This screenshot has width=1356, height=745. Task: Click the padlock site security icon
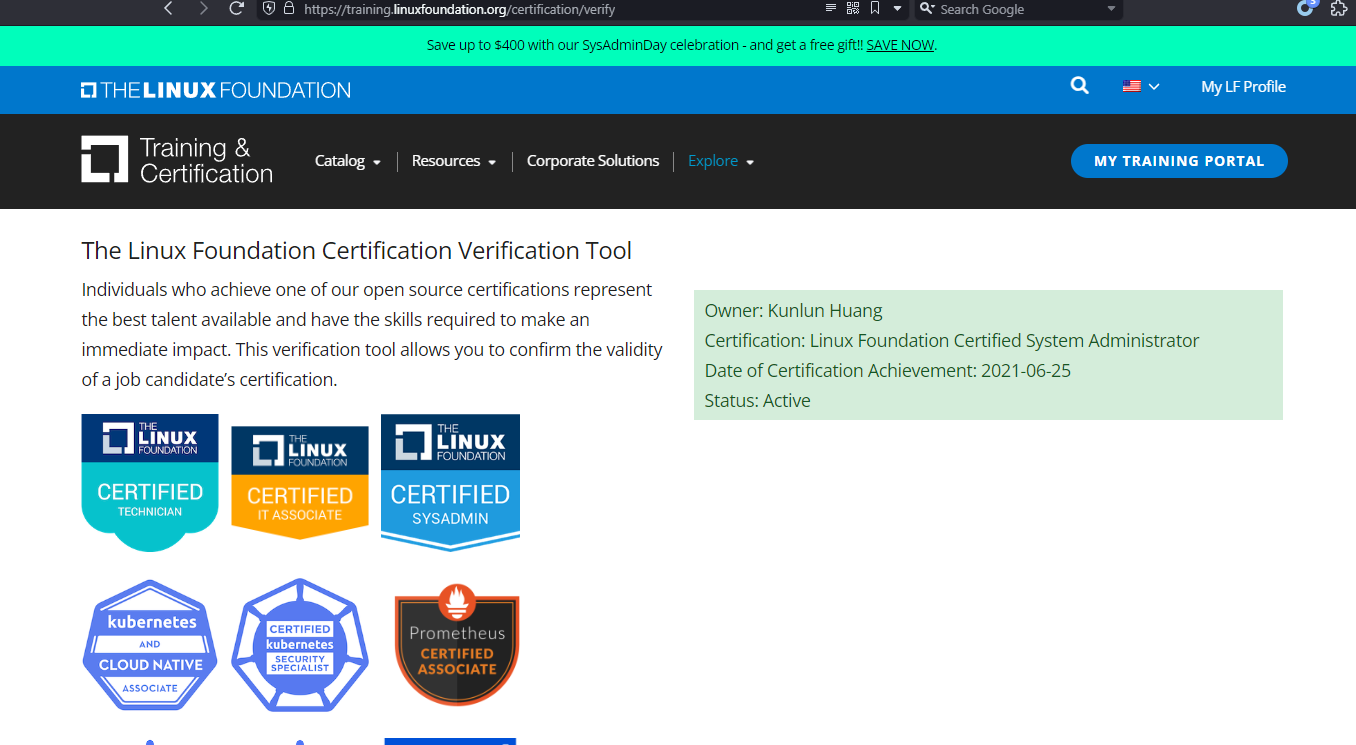coord(289,9)
